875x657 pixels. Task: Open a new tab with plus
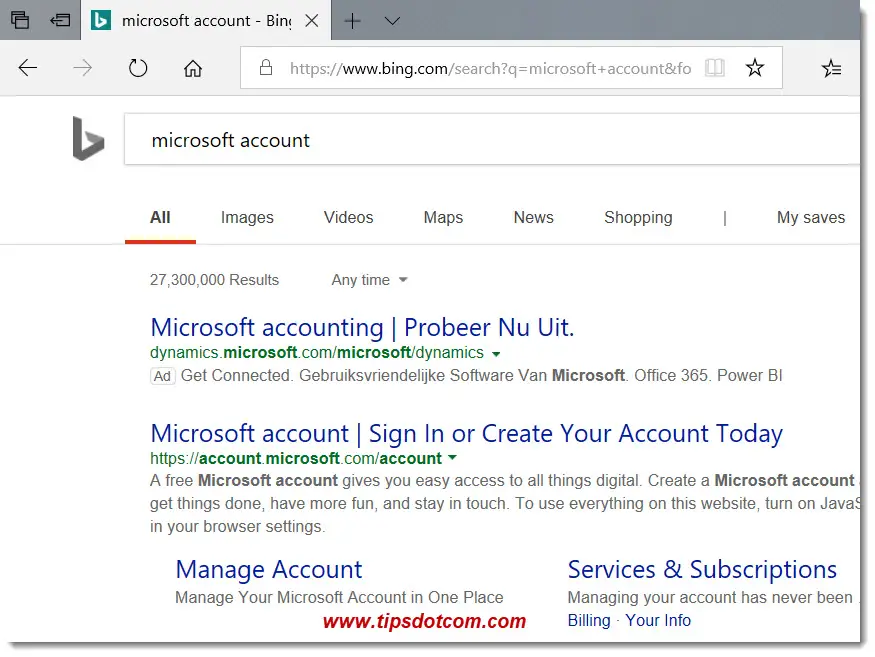tap(353, 21)
